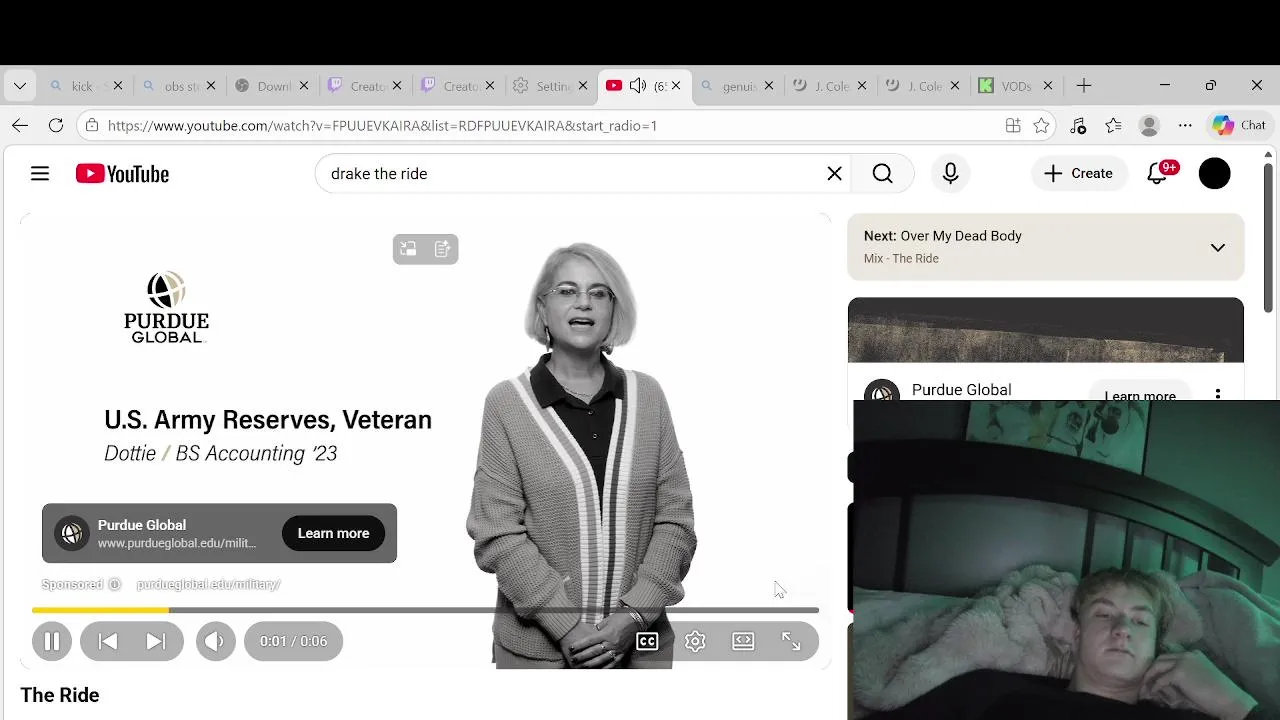Open the Copilot Chat button
Viewport: 1280px width, 720px height.
[1239, 126]
